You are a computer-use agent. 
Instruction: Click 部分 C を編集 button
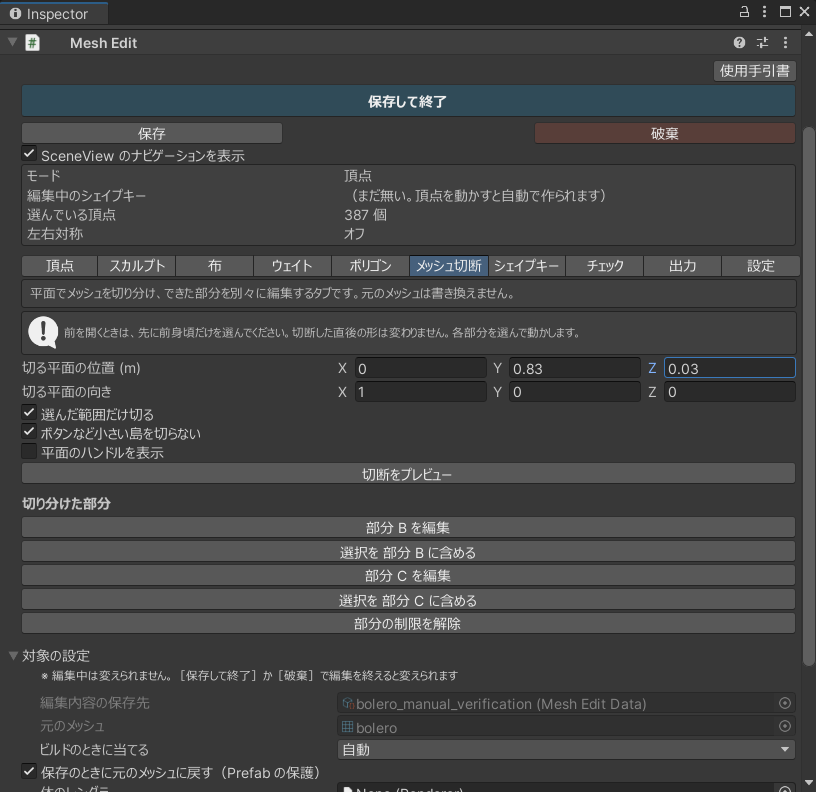tap(408, 575)
